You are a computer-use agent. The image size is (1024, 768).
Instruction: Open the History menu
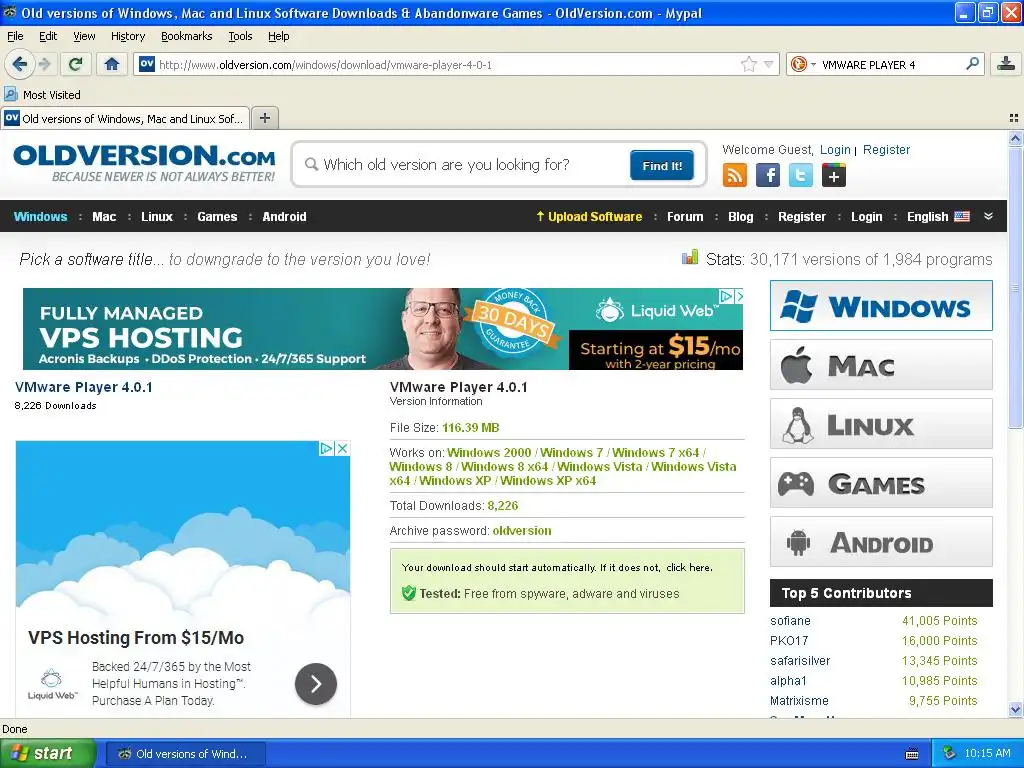tap(128, 36)
